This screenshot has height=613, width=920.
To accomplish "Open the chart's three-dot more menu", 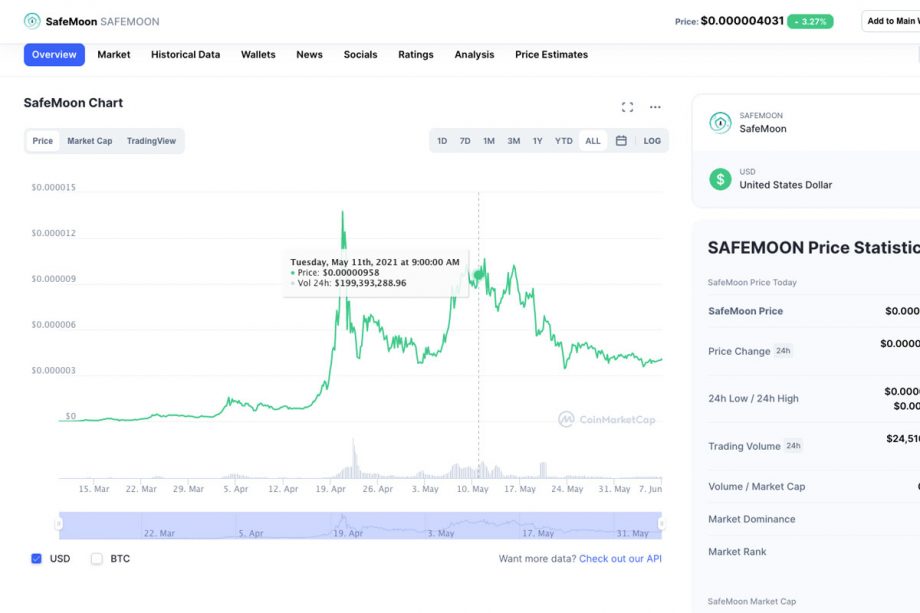I will (655, 107).
